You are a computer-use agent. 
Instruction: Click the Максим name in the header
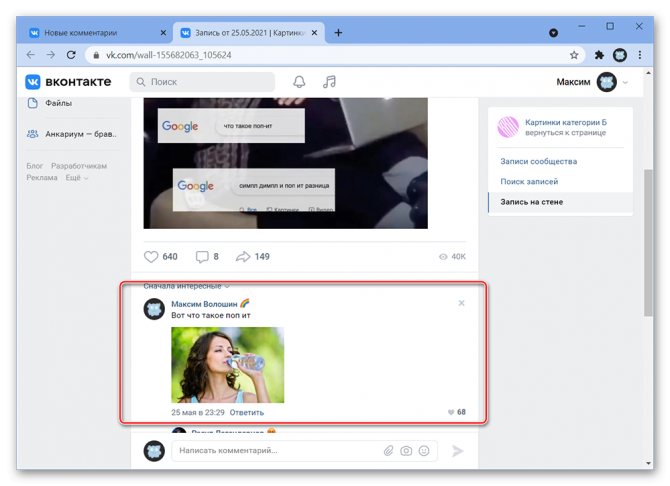click(573, 82)
